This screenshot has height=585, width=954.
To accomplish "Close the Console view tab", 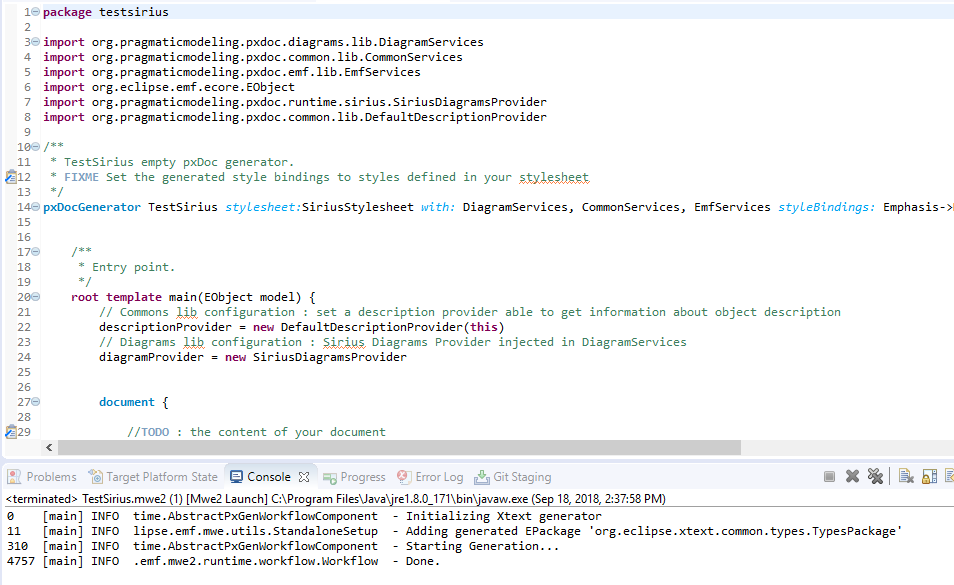I will point(304,477).
